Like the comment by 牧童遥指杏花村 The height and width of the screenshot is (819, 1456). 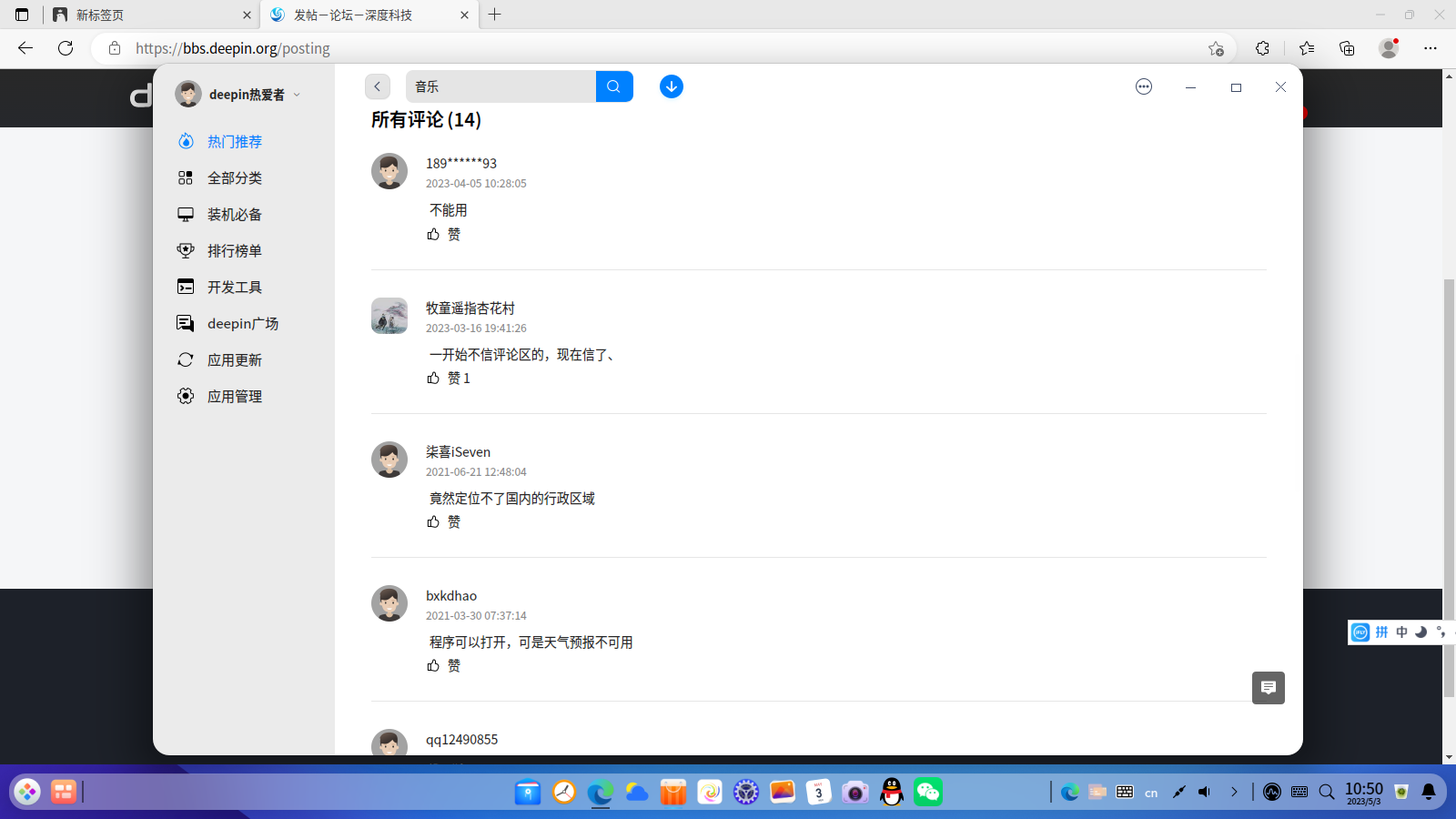(x=434, y=378)
